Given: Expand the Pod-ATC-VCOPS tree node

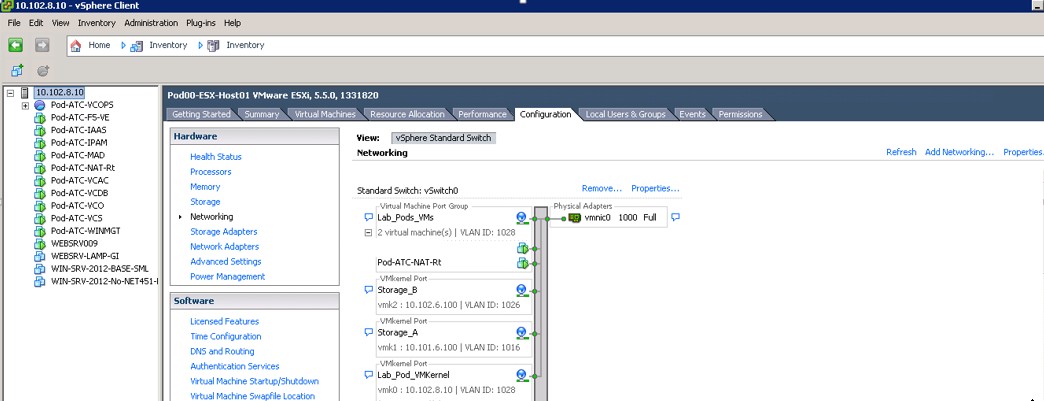Looking at the screenshot, I should click(25, 106).
